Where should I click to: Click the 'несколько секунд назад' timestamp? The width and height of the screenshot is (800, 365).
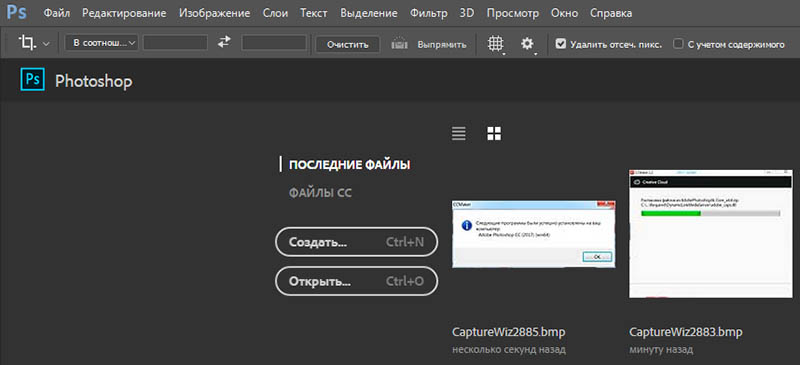pyautogui.click(x=509, y=351)
